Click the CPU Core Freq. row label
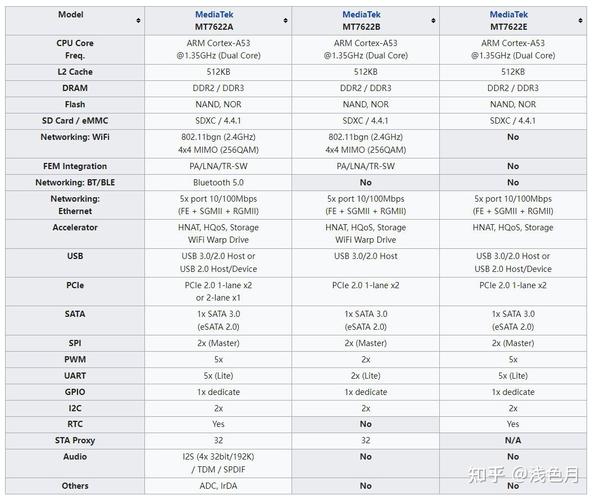Screen dimensions: 596x500 [x=75, y=49]
